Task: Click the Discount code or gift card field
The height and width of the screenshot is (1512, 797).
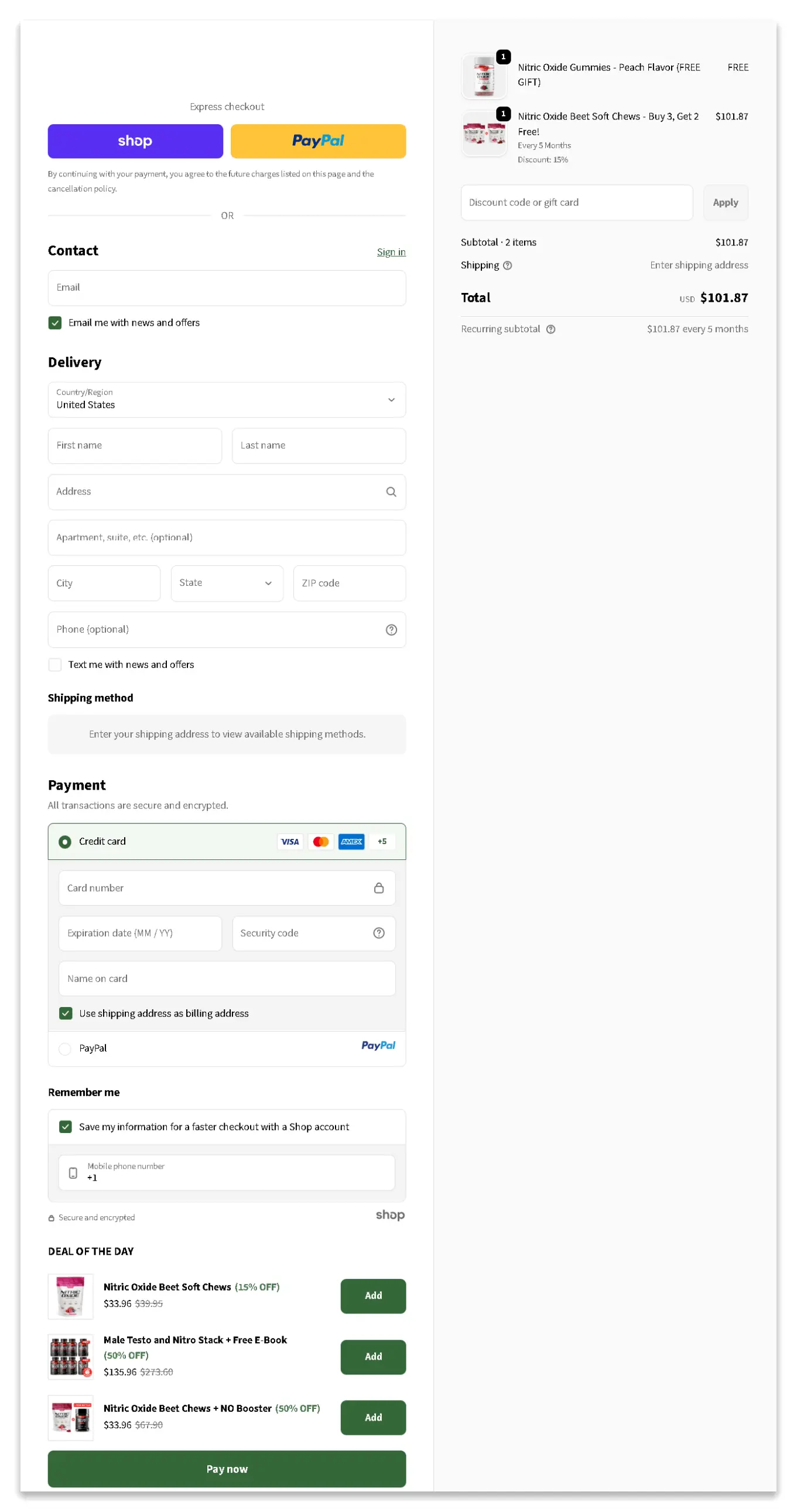Action: click(x=576, y=203)
